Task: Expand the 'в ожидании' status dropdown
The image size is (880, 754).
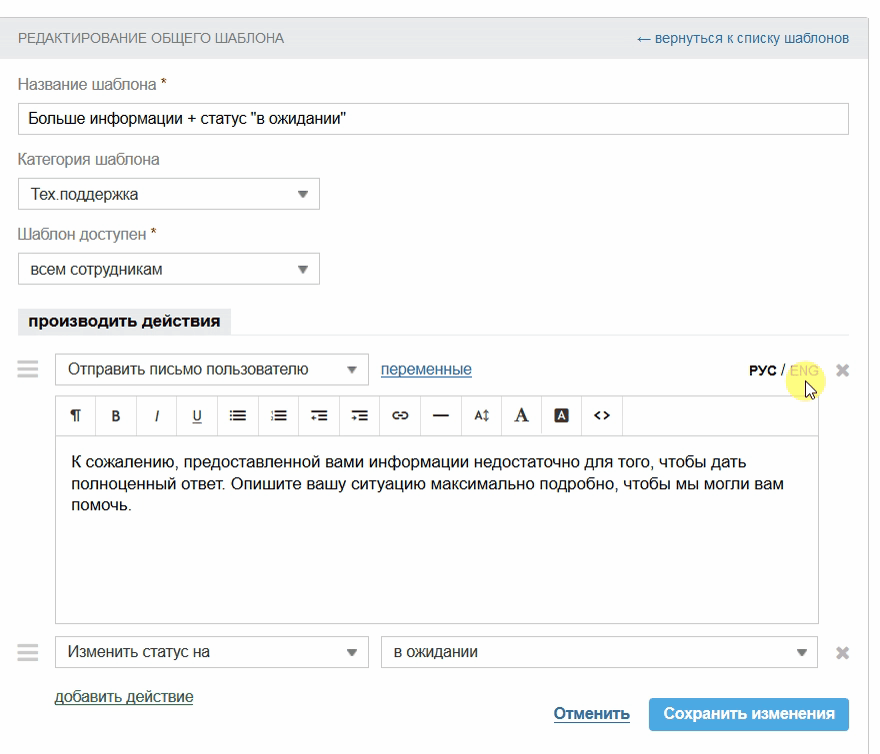Action: (x=599, y=652)
